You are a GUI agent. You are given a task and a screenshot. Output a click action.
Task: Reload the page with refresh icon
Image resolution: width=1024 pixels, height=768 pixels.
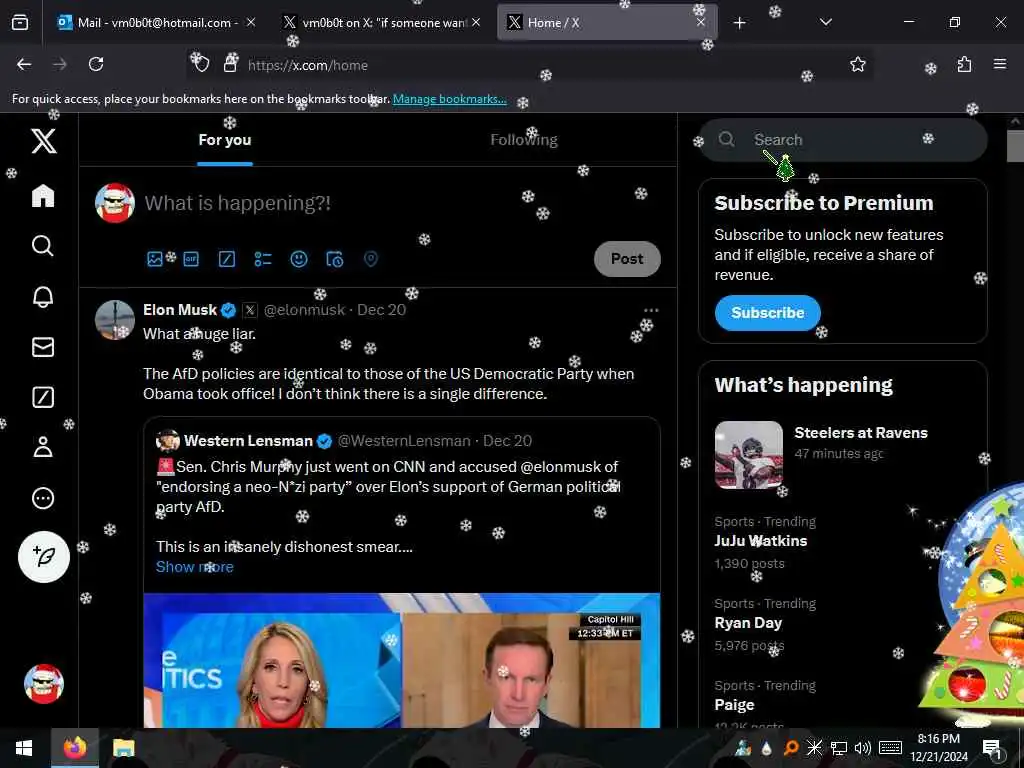pyautogui.click(x=96, y=64)
